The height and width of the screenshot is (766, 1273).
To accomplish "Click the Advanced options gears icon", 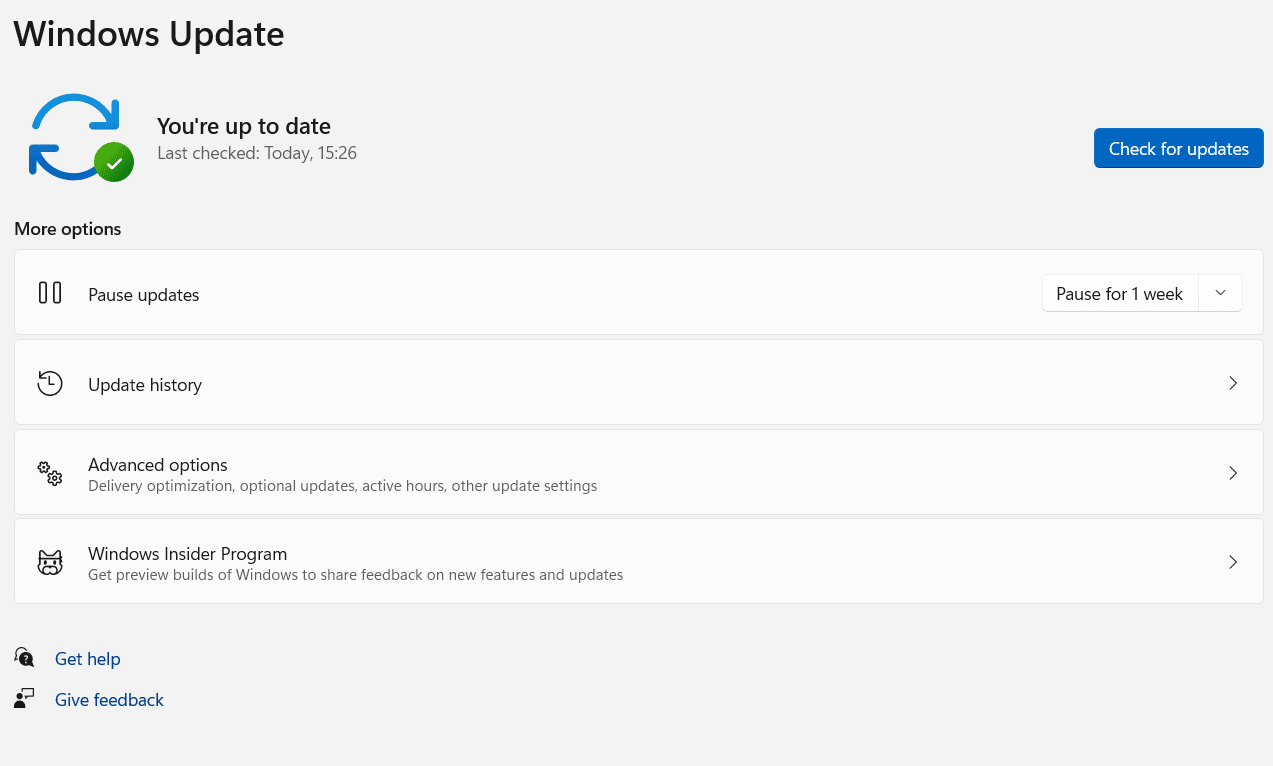I will point(50,473).
